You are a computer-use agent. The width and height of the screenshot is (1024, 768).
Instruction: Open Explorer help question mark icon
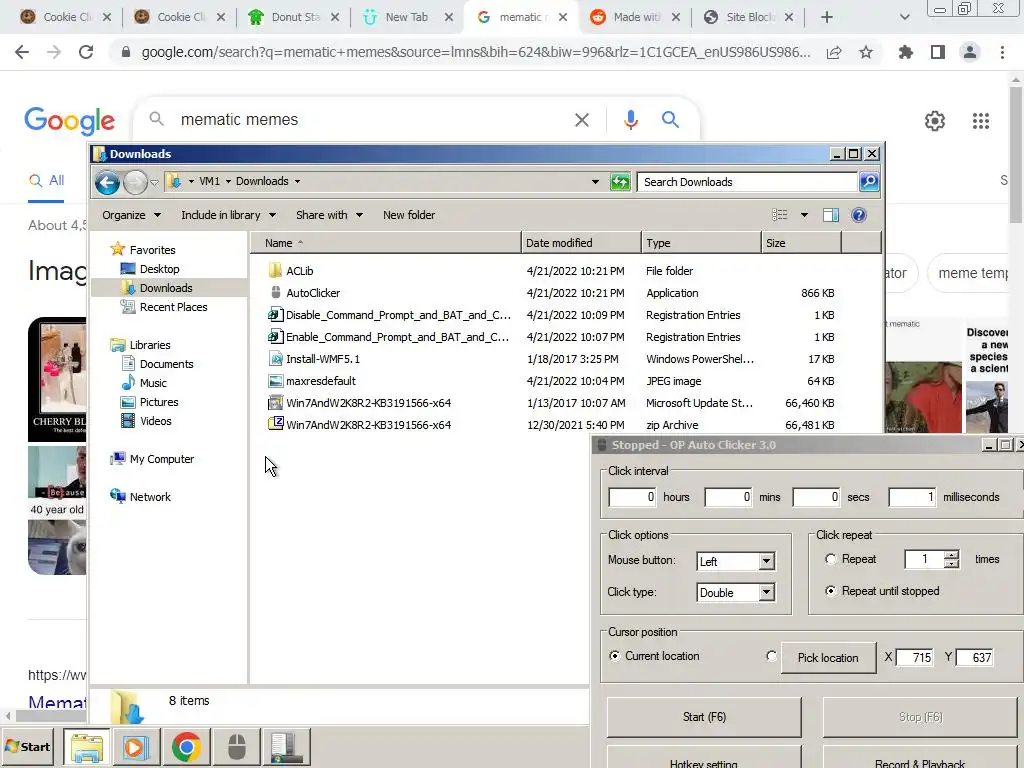tap(859, 215)
